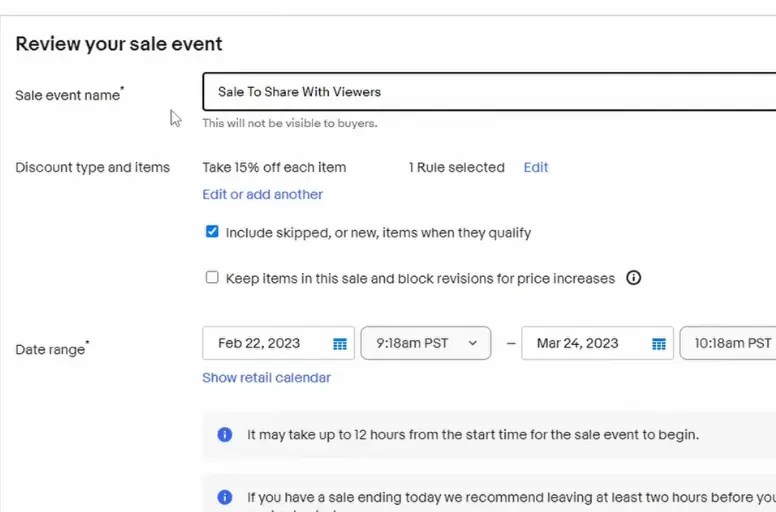Screen dimensions: 776x512
Task: Click the Mar 24, 2023 end date field
Action: coord(597,343)
